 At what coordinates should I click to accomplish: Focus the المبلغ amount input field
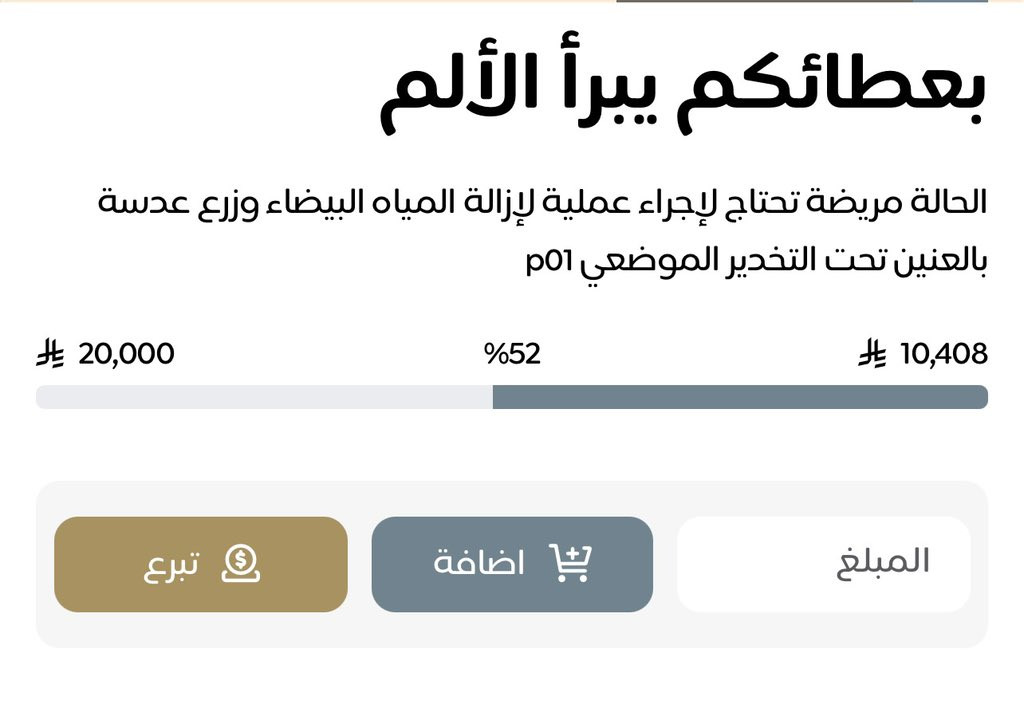coord(823,563)
